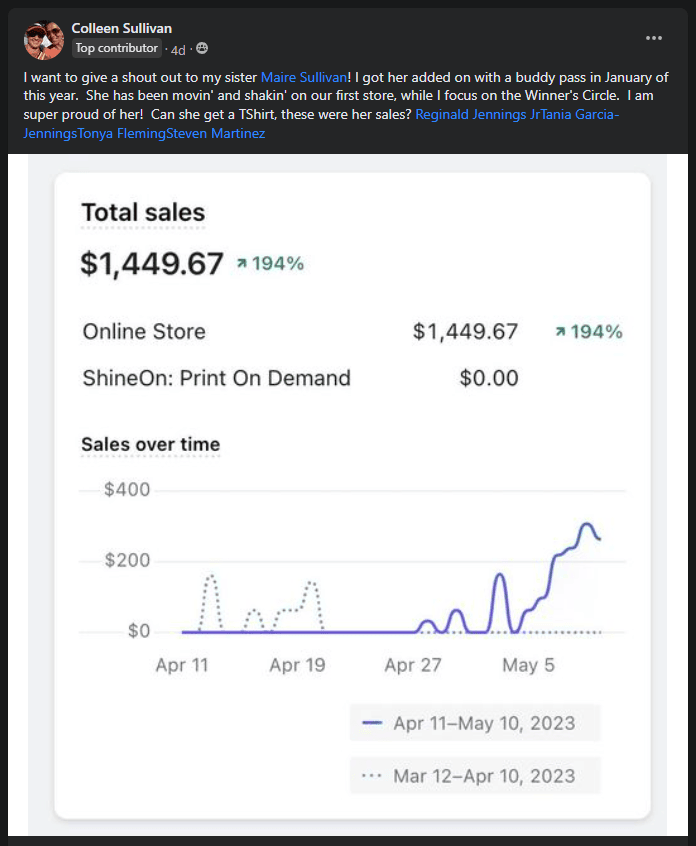This screenshot has width=696, height=846.
Task: Open the Colleen Sullivan author name link
Action: coord(121,28)
